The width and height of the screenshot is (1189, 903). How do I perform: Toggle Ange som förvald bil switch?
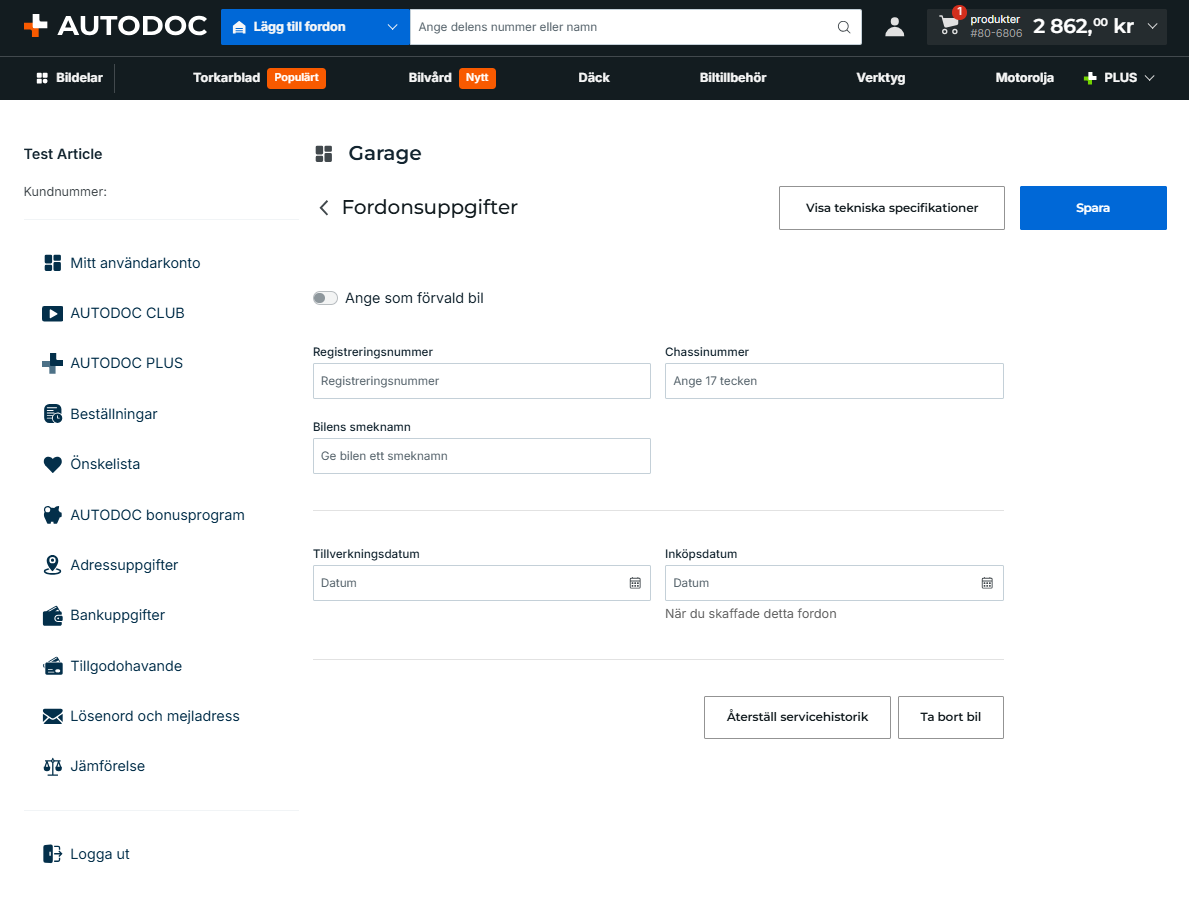click(x=325, y=298)
